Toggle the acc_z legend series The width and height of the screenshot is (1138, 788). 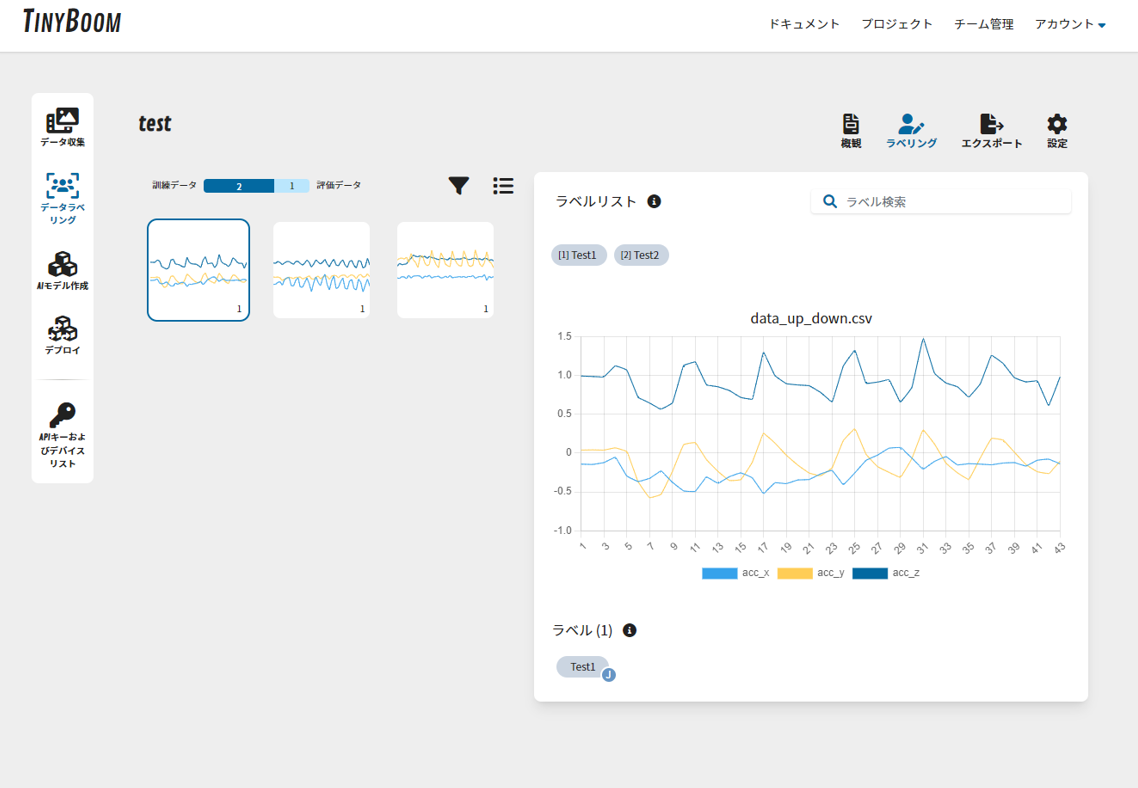coord(886,573)
